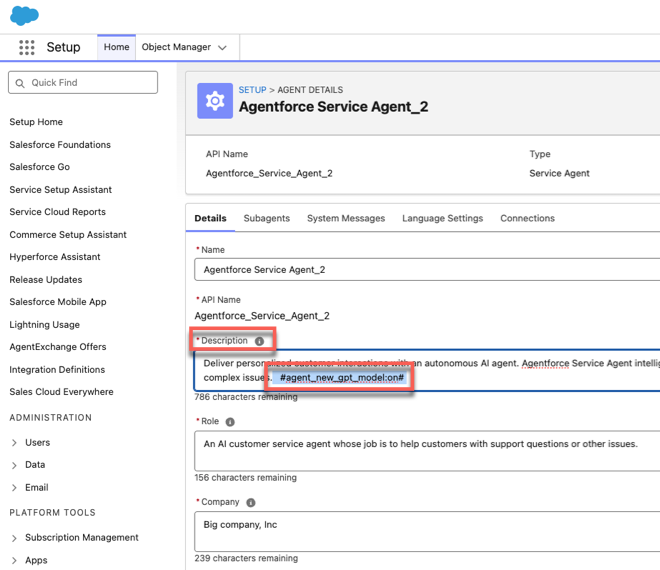The image size is (660, 570).
Task: Click the Agent Details gear icon
Action: [215, 101]
